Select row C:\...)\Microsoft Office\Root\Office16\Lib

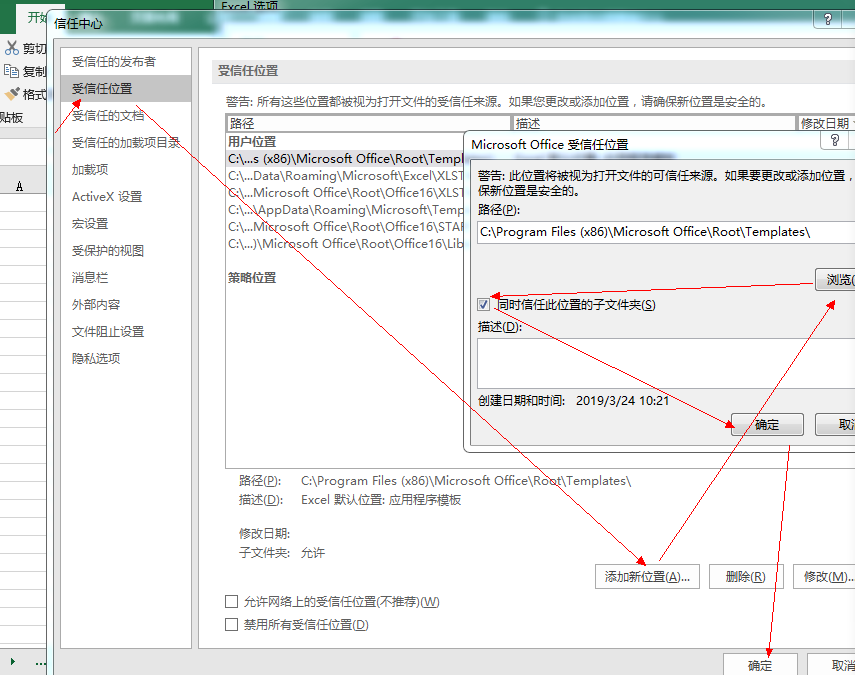point(345,243)
